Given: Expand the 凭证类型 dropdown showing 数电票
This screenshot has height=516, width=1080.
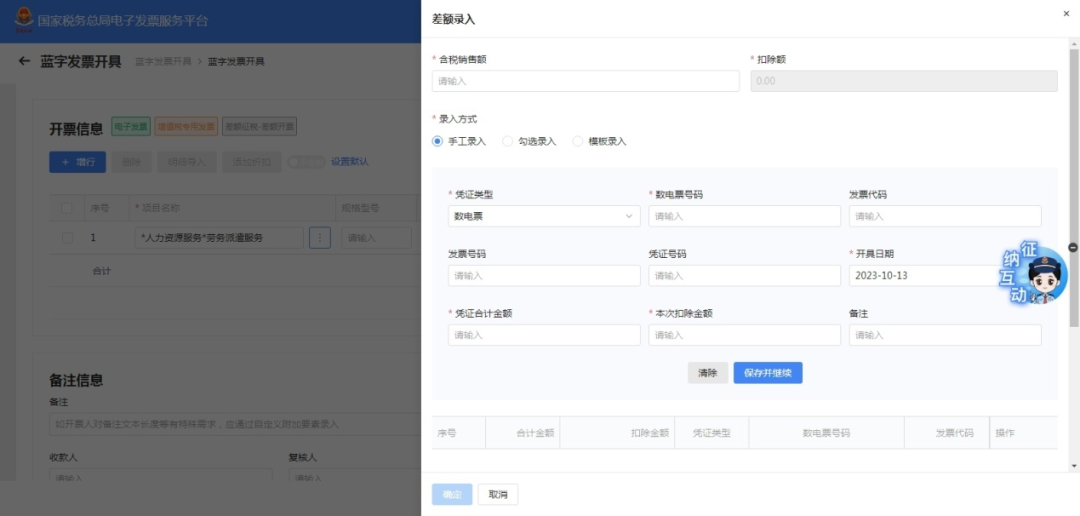Looking at the screenshot, I should [544, 216].
